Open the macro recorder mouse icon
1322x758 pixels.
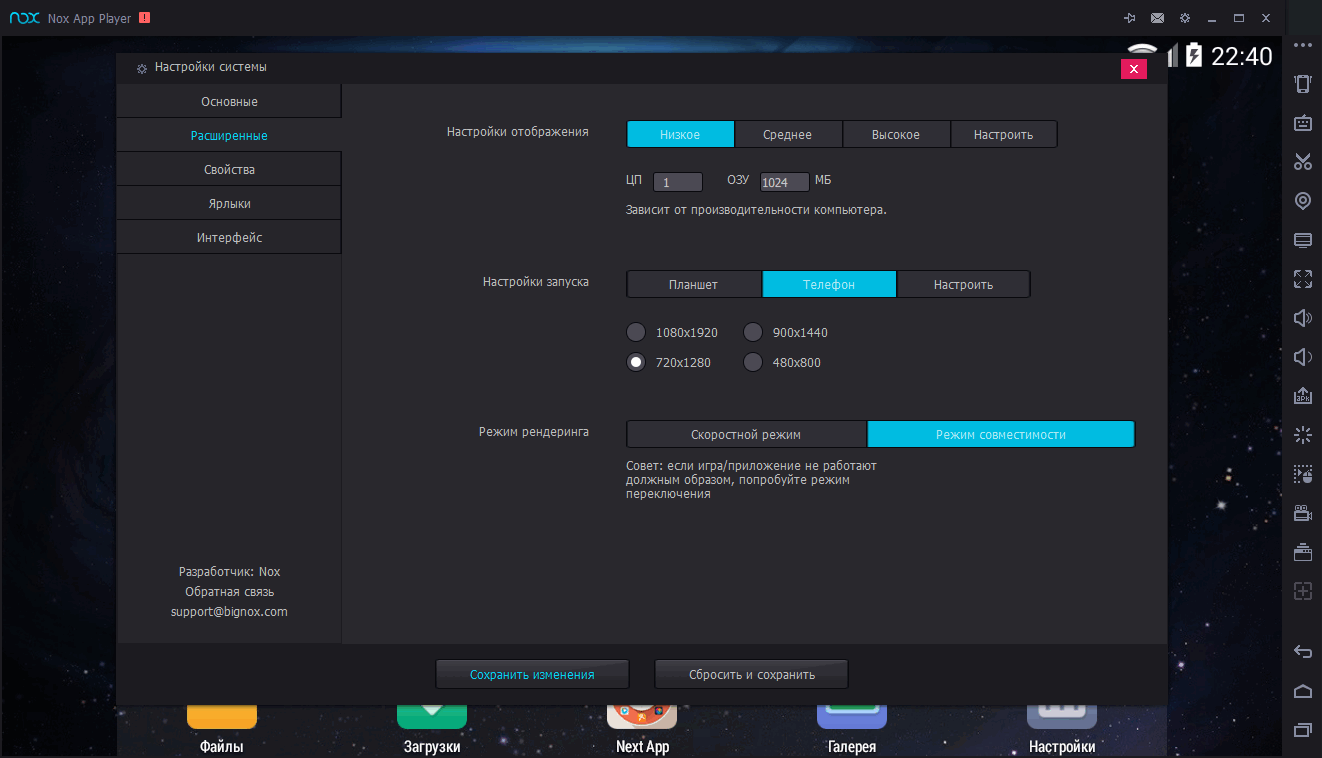point(1302,473)
